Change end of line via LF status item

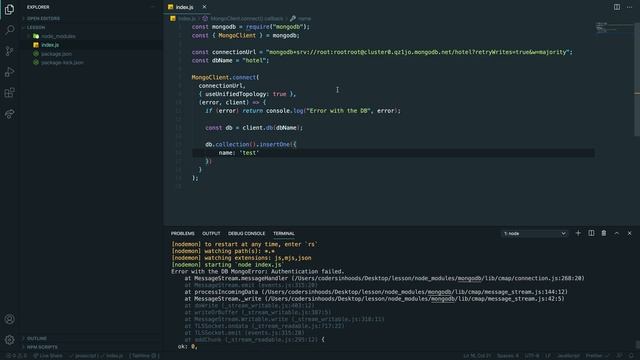click(548, 356)
